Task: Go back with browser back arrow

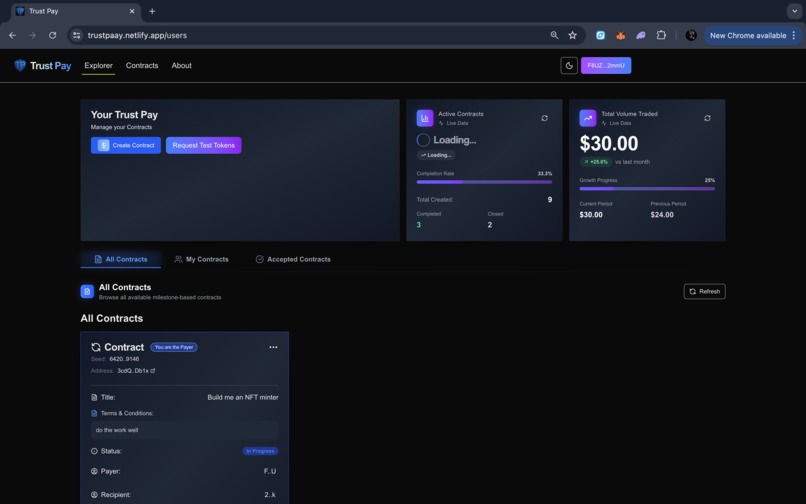Action: [12, 35]
